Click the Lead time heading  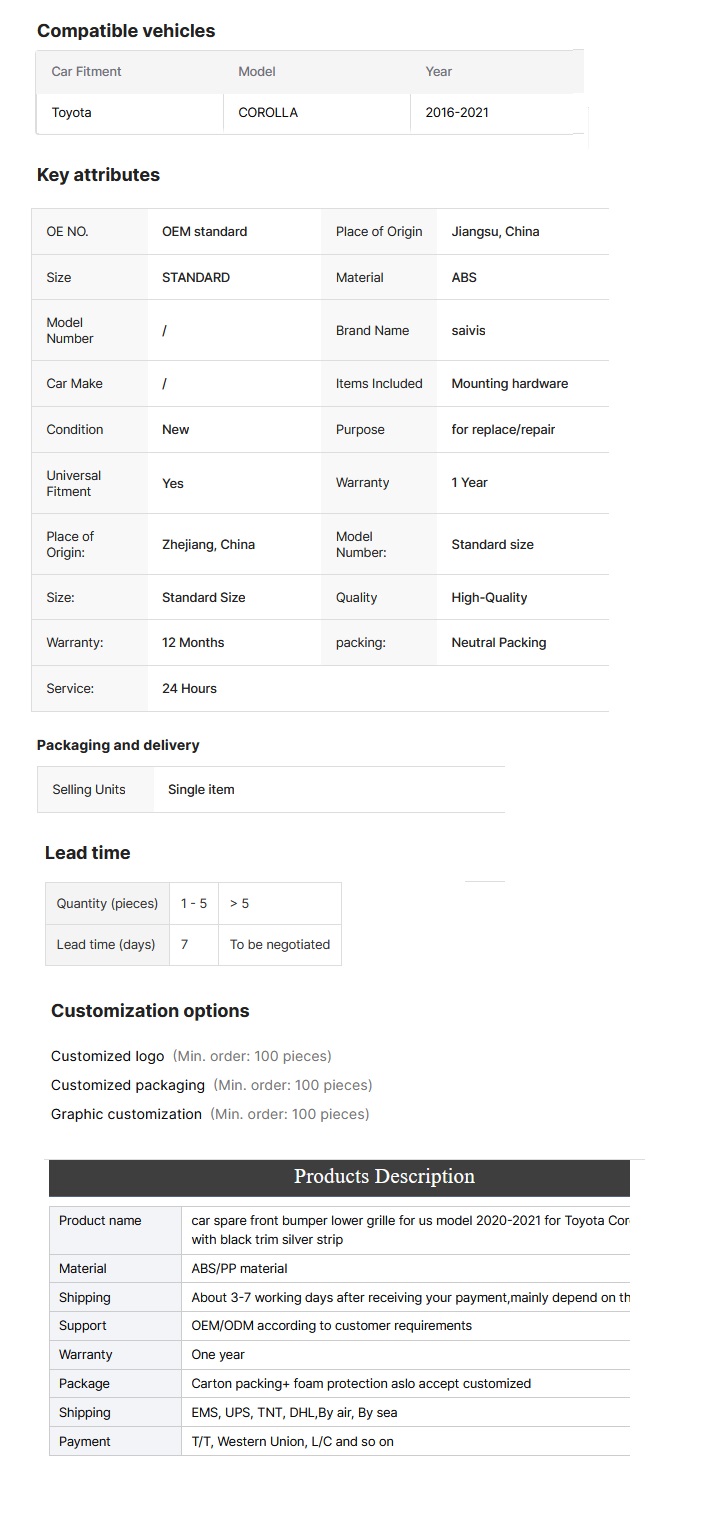pyautogui.click(x=88, y=853)
